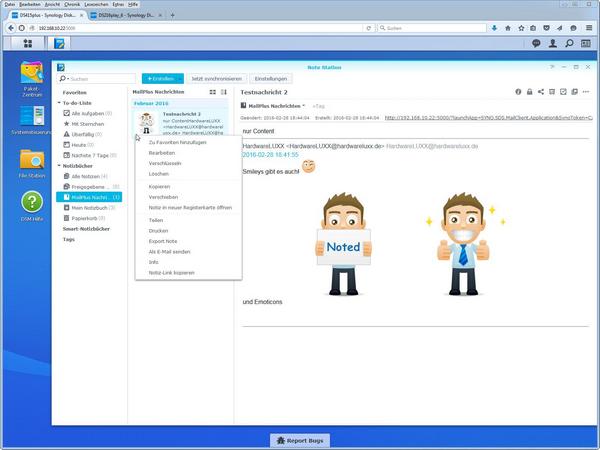Open DSM Hilfe desktop icon
The image size is (600, 450).
(32, 207)
